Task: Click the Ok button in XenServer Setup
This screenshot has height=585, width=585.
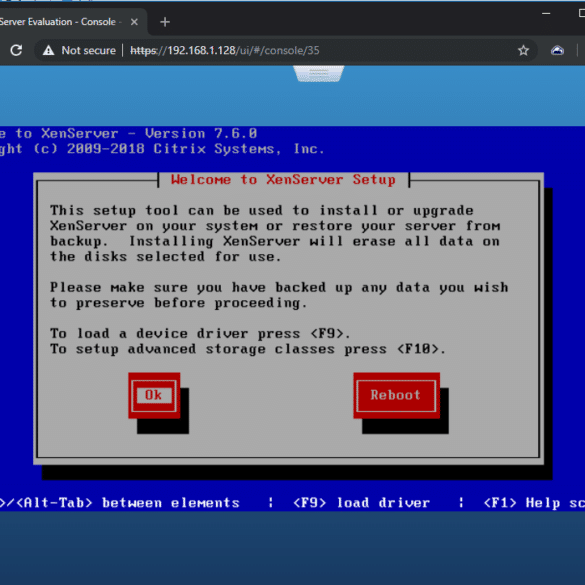Action: click(x=154, y=395)
